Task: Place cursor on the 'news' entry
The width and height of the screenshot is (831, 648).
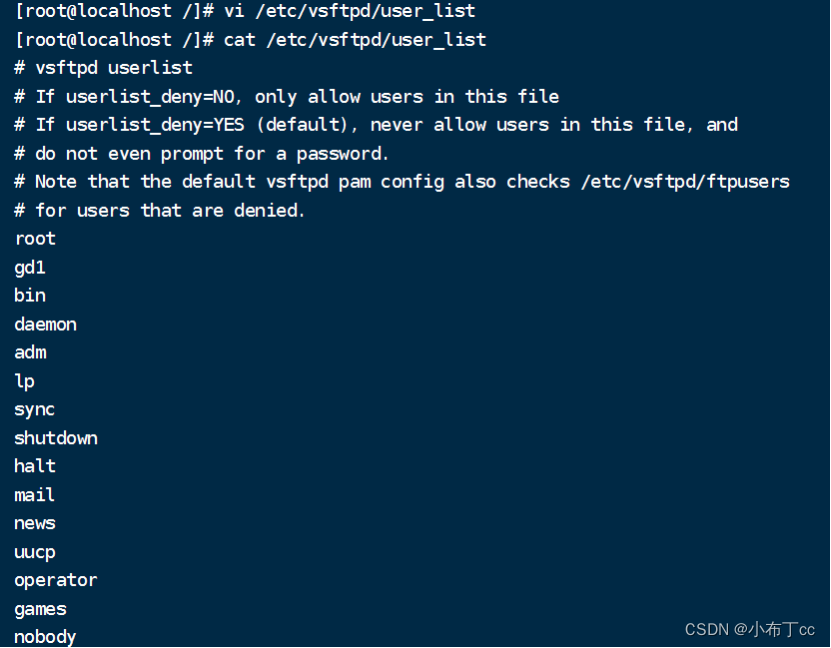Action: pyautogui.click(x=35, y=523)
